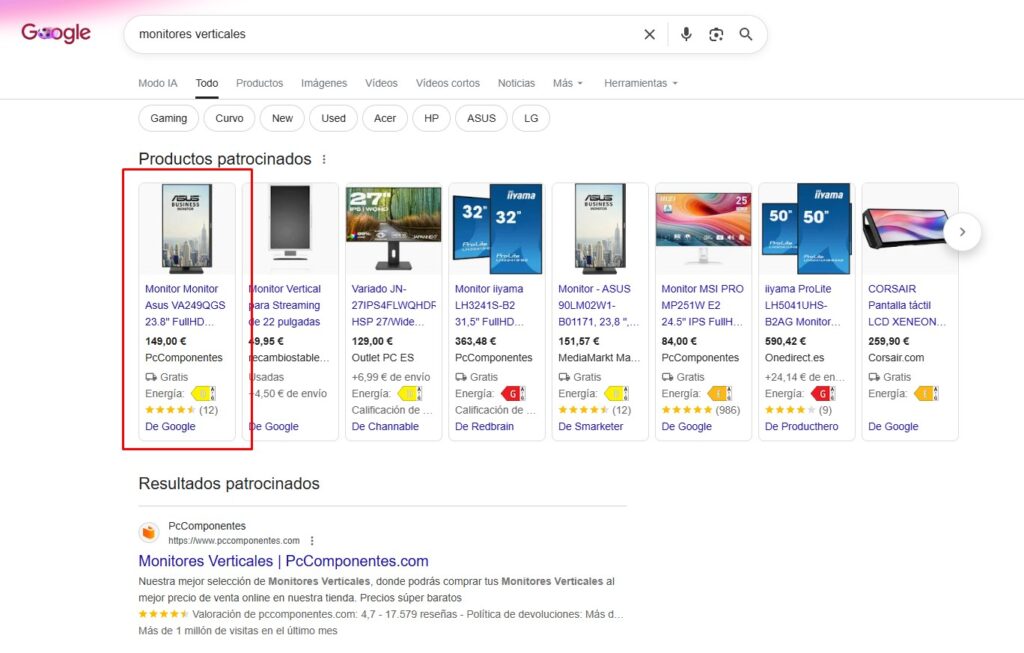Screen dimensions: 1024x653
Task: Advance product carousel with right arrow
Action: [x=962, y=232]
